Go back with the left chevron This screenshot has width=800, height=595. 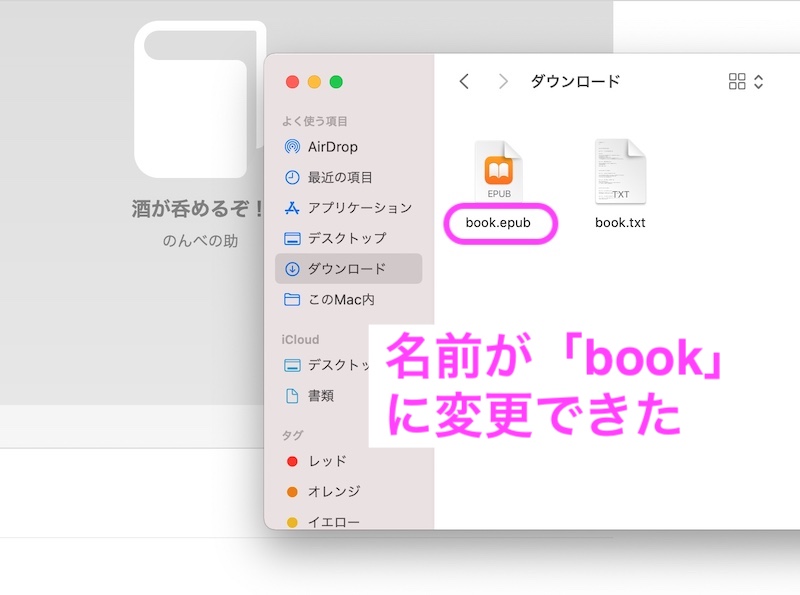point(464,82)
